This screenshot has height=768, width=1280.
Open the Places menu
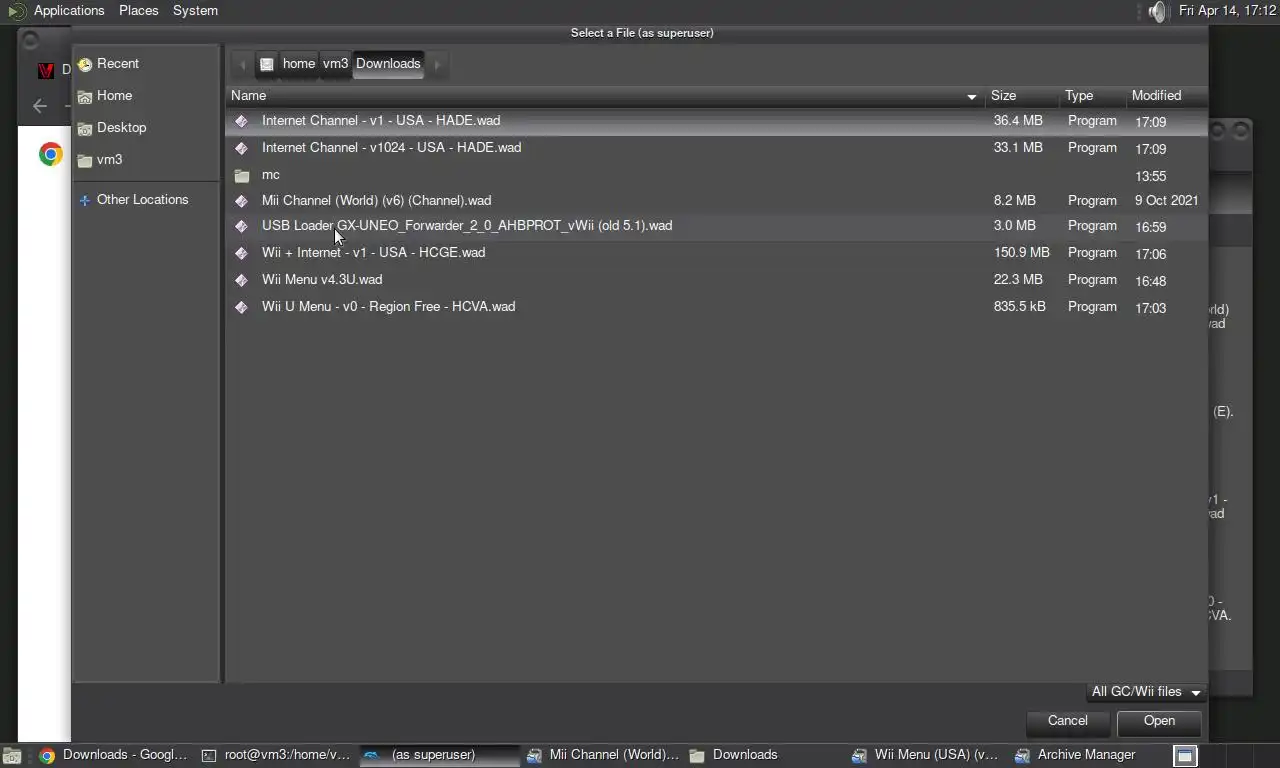point(138,11)
